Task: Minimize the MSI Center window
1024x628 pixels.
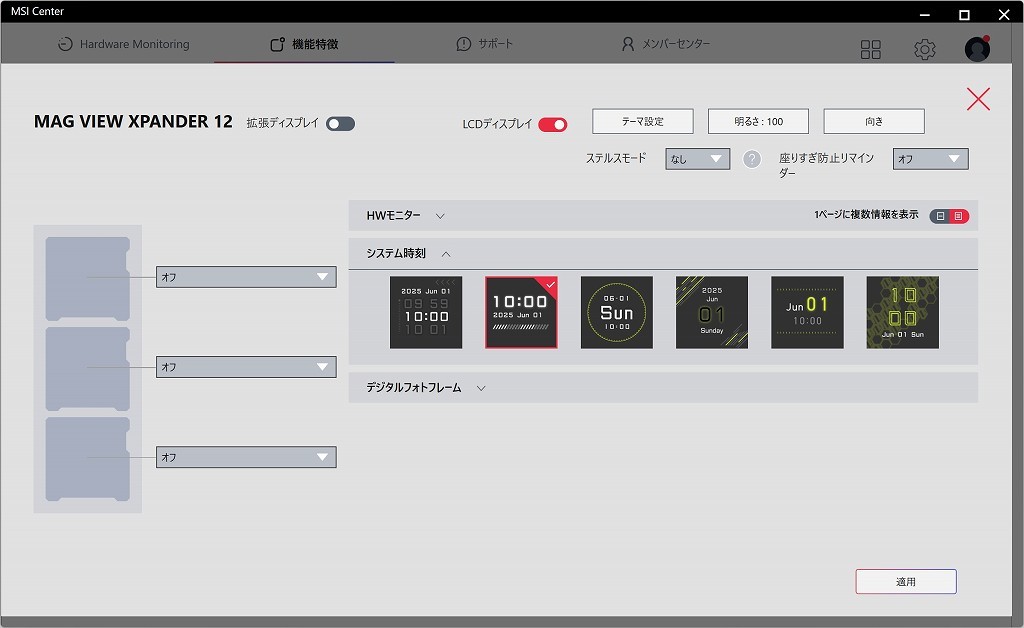Action: tap(925, 14)
